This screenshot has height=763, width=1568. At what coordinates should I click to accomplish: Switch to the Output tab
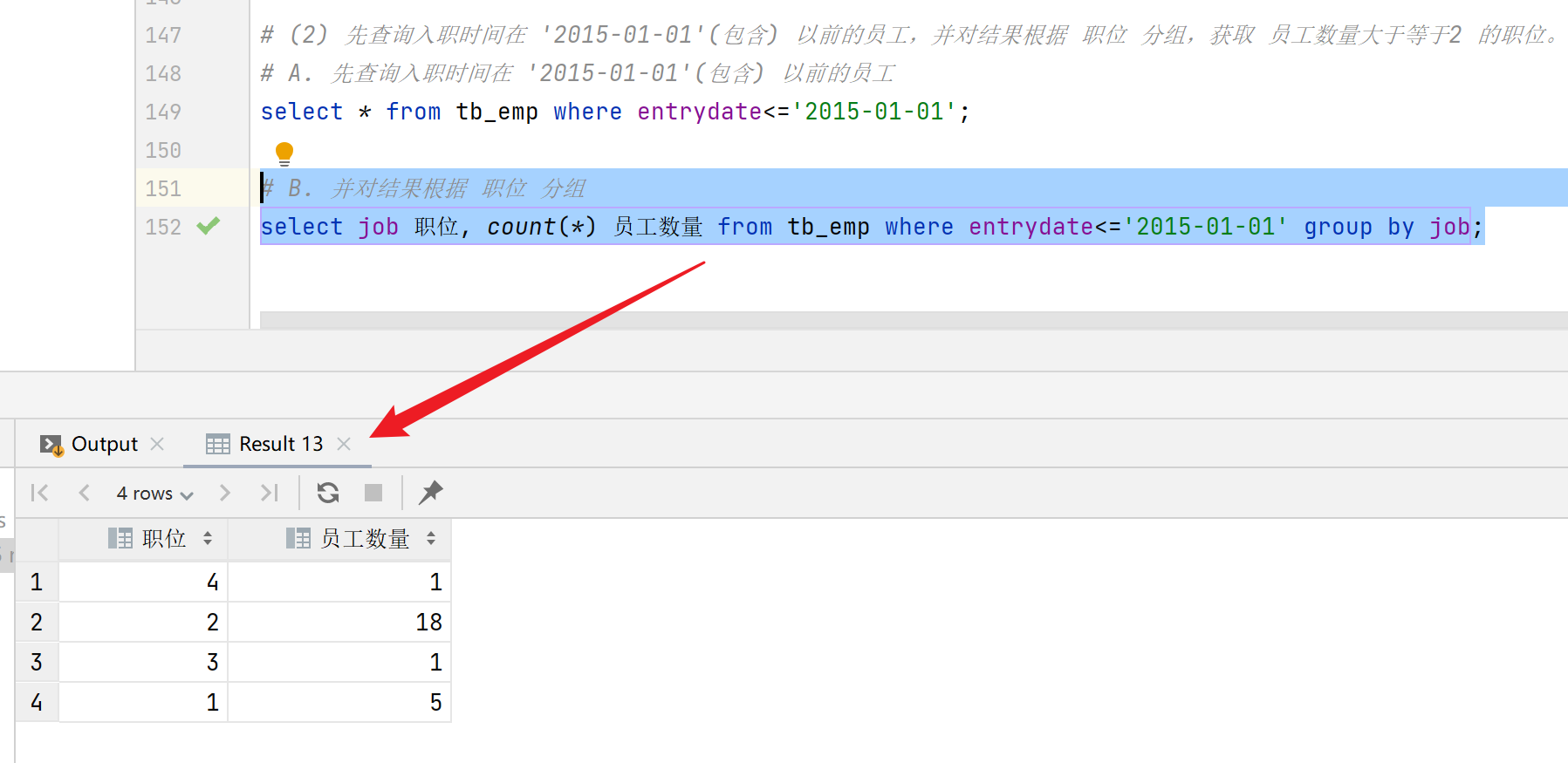point(104,444)
